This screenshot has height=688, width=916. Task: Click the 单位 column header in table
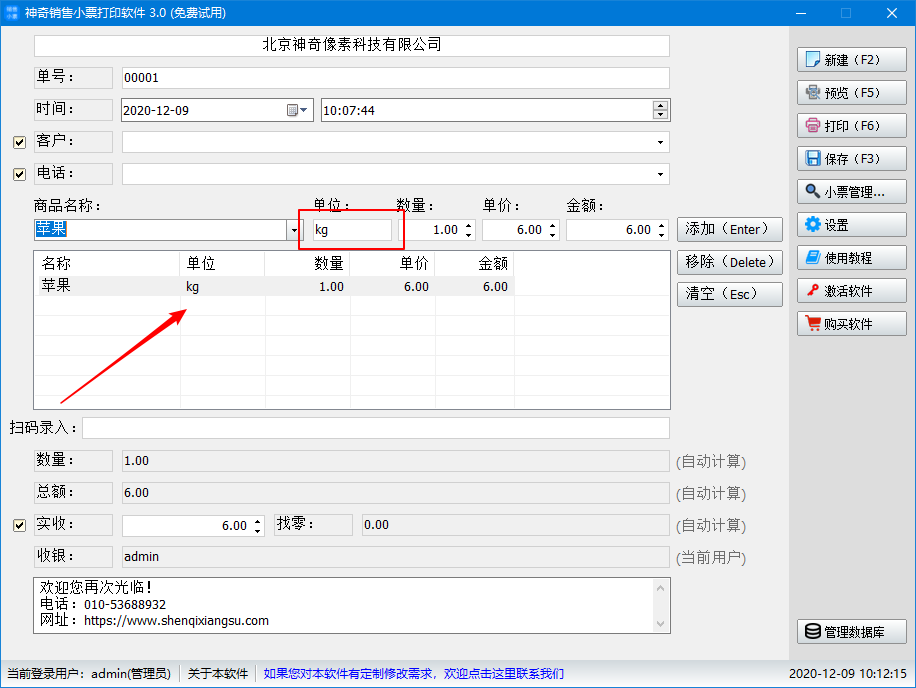coord(222,263)
